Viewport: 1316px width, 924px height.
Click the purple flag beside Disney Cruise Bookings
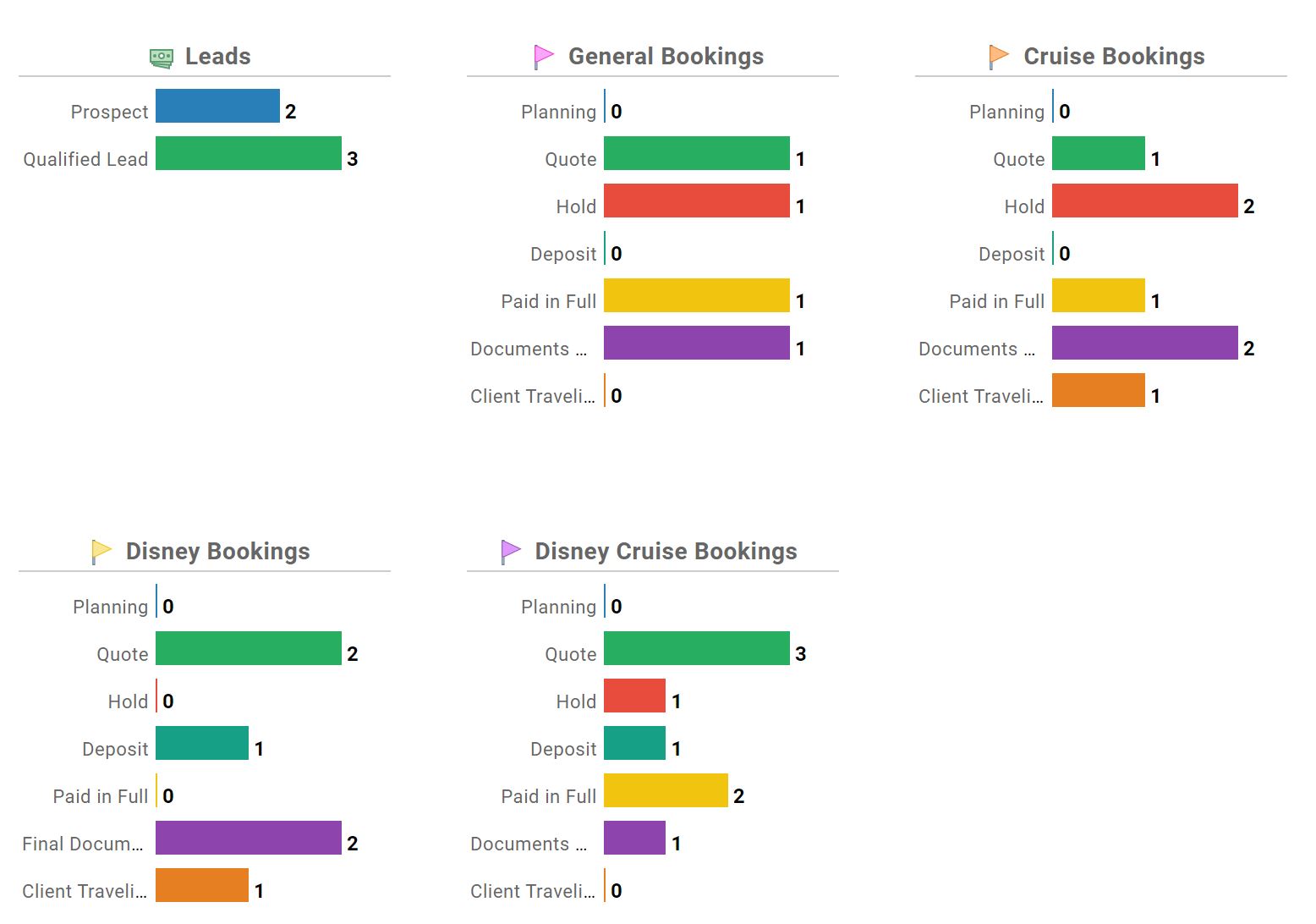tap(510, 552)
